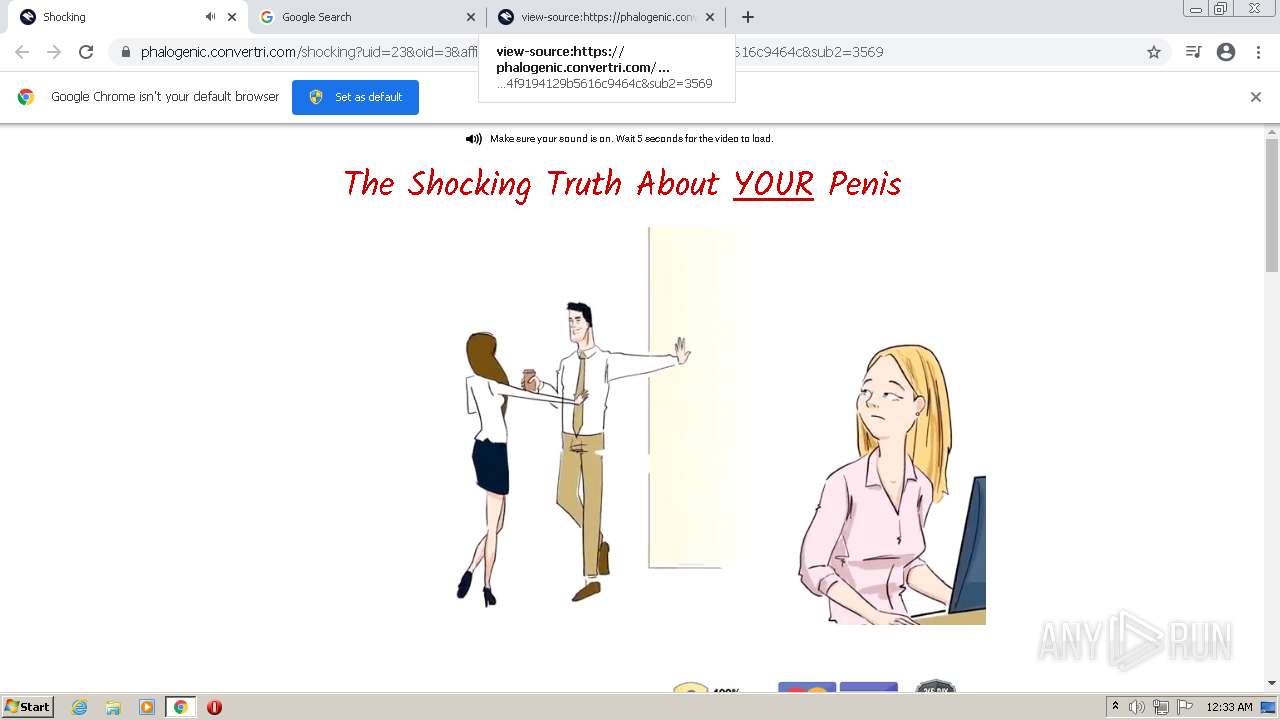Select Chrome taskbar button
1280x720 pixels.
pyautogui.click(x=180, y=707)
